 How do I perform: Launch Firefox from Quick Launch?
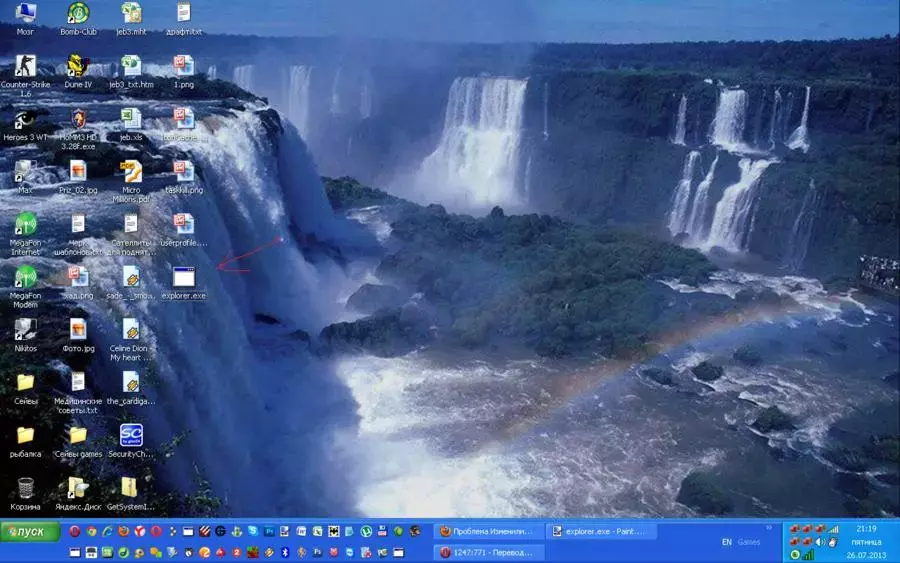pos(123,531)
